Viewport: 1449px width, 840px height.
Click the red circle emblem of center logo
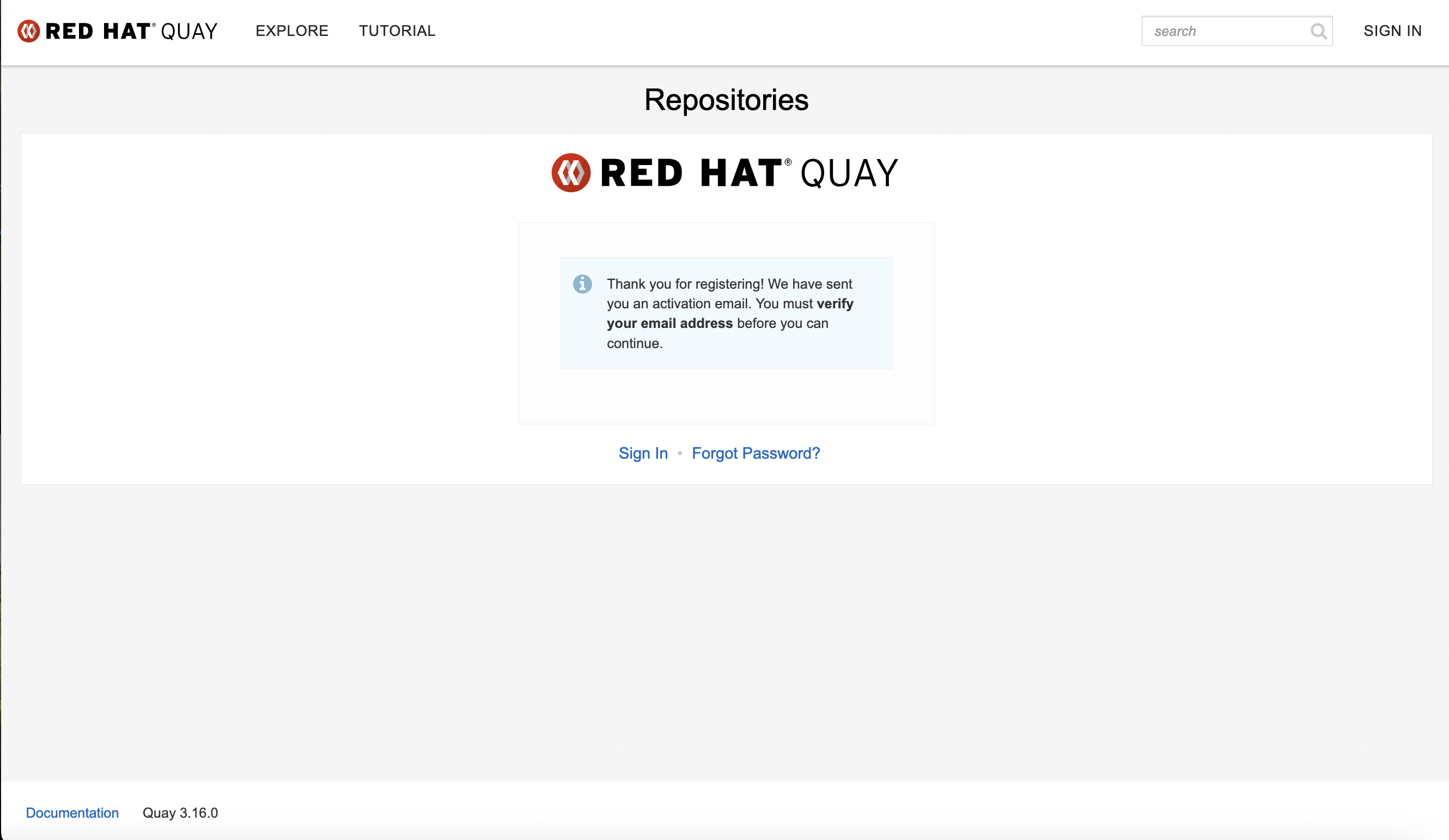(x=570, y=173)
